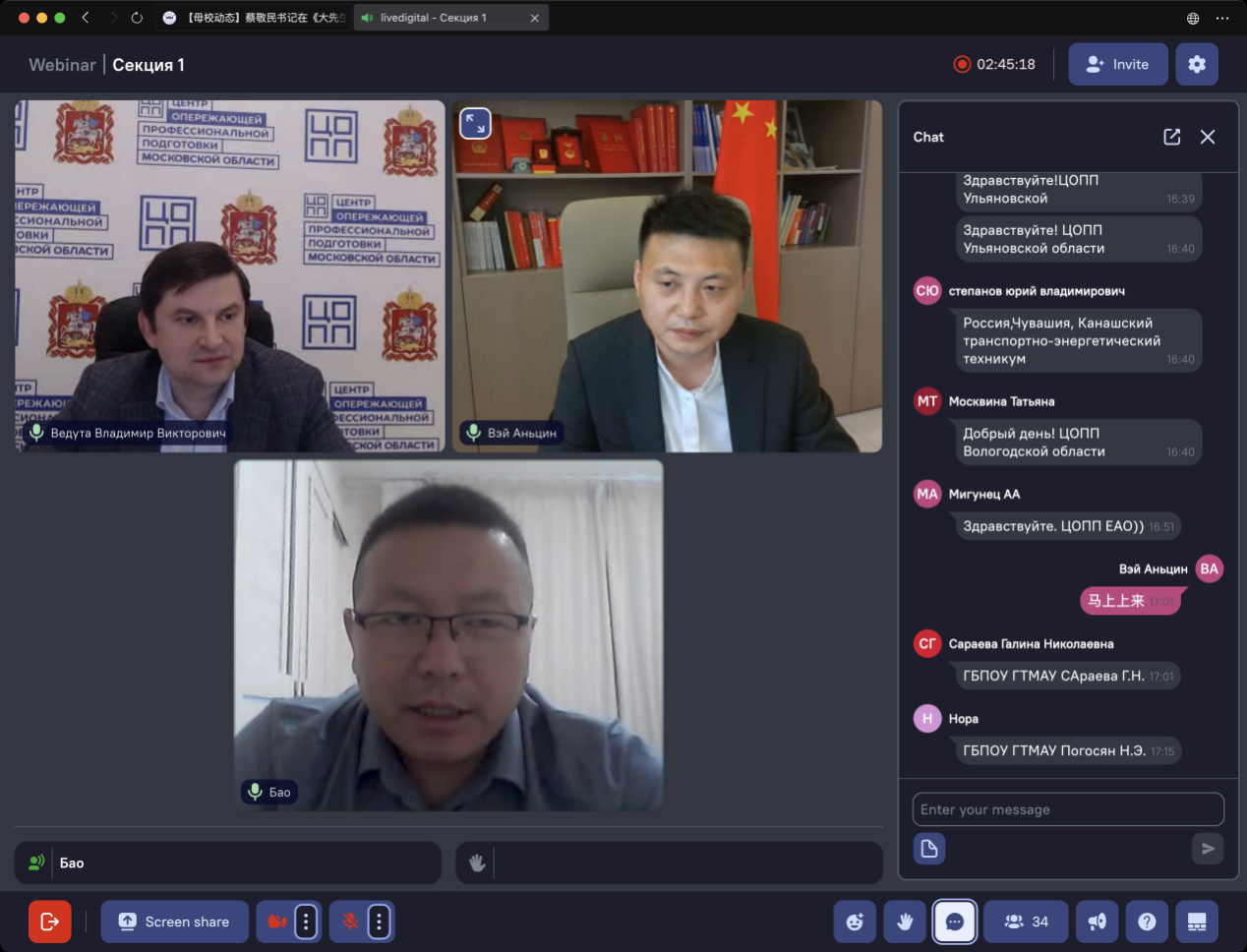The height and width of the screenshot is (952, 1247).
Task: Show the 34 participants list
Action: tap(1026, 922)
